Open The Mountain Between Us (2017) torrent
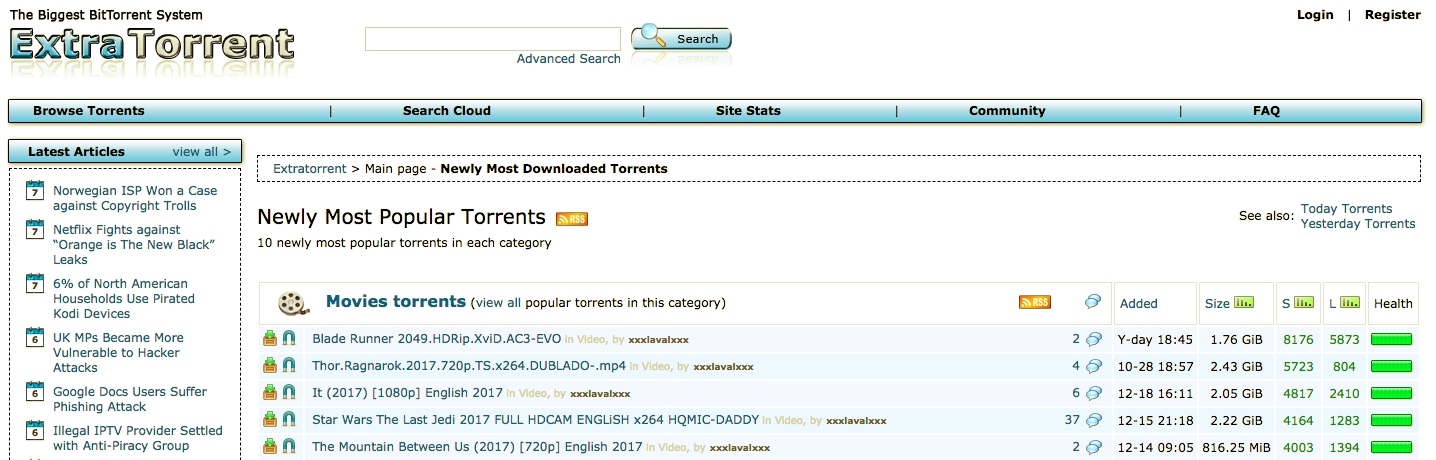1436x460 pixels. (477, 447)
